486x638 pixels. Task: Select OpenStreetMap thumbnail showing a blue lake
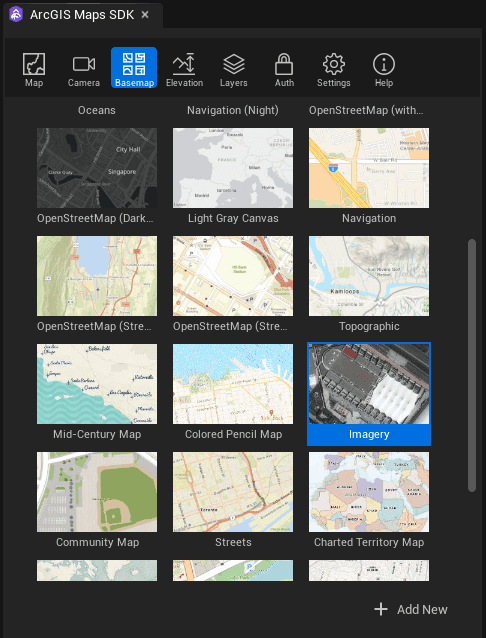[x=97, y=276]
